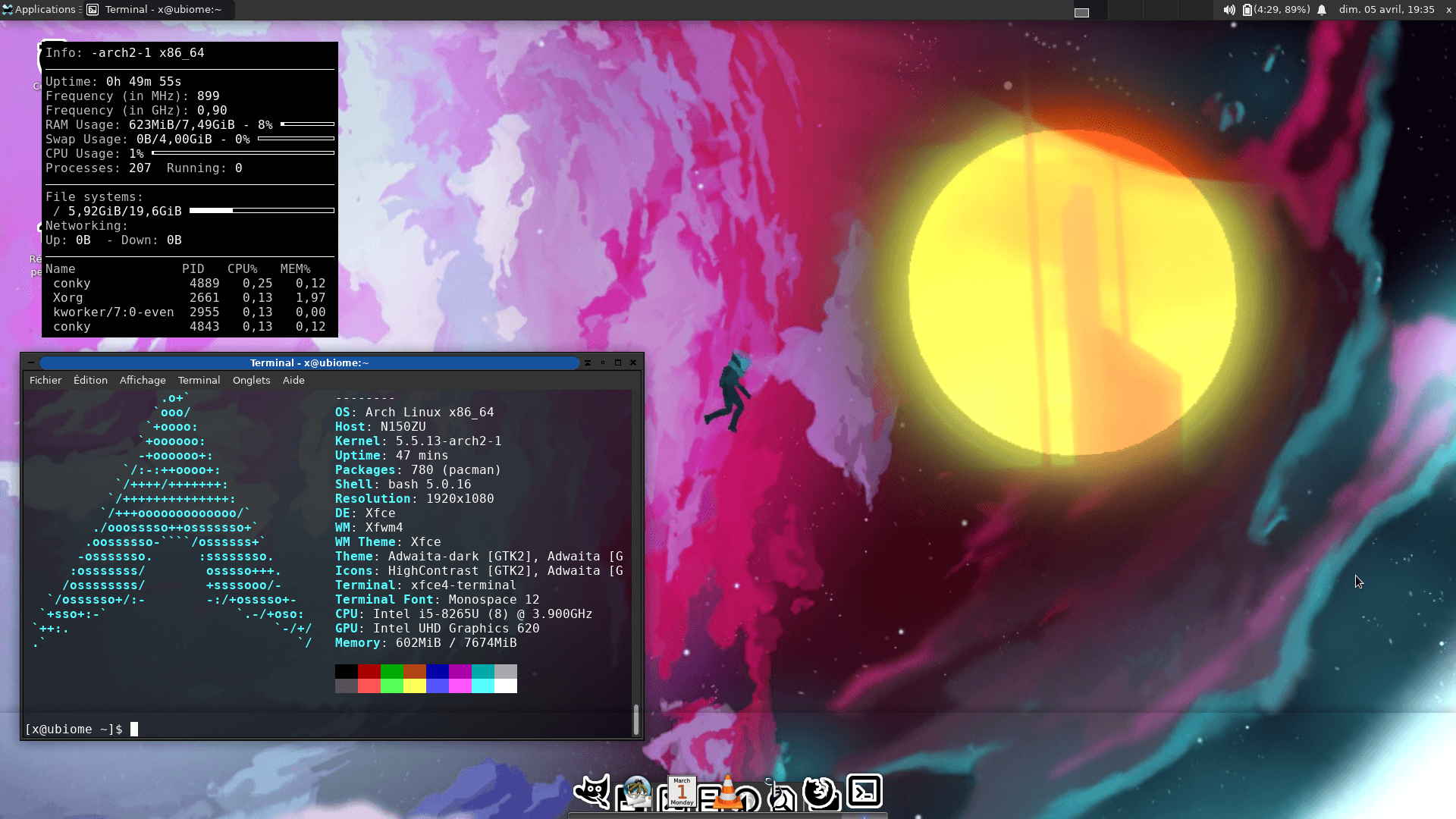Roll up the terminal window using shade button
This screenshot has height=819, width=1456.
pos(587,362)
